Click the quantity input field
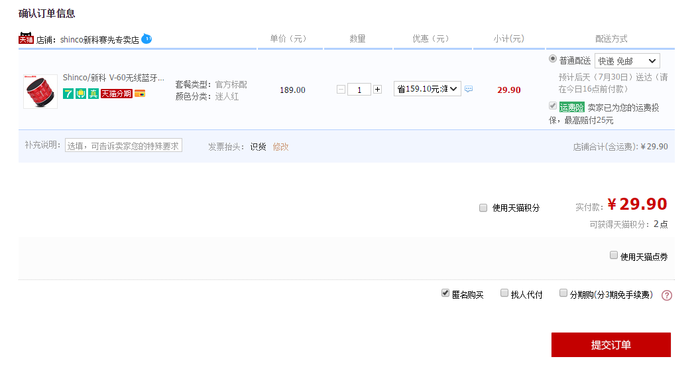The height and width of the screenshot is (375, 700). click(x=359, y=89)
